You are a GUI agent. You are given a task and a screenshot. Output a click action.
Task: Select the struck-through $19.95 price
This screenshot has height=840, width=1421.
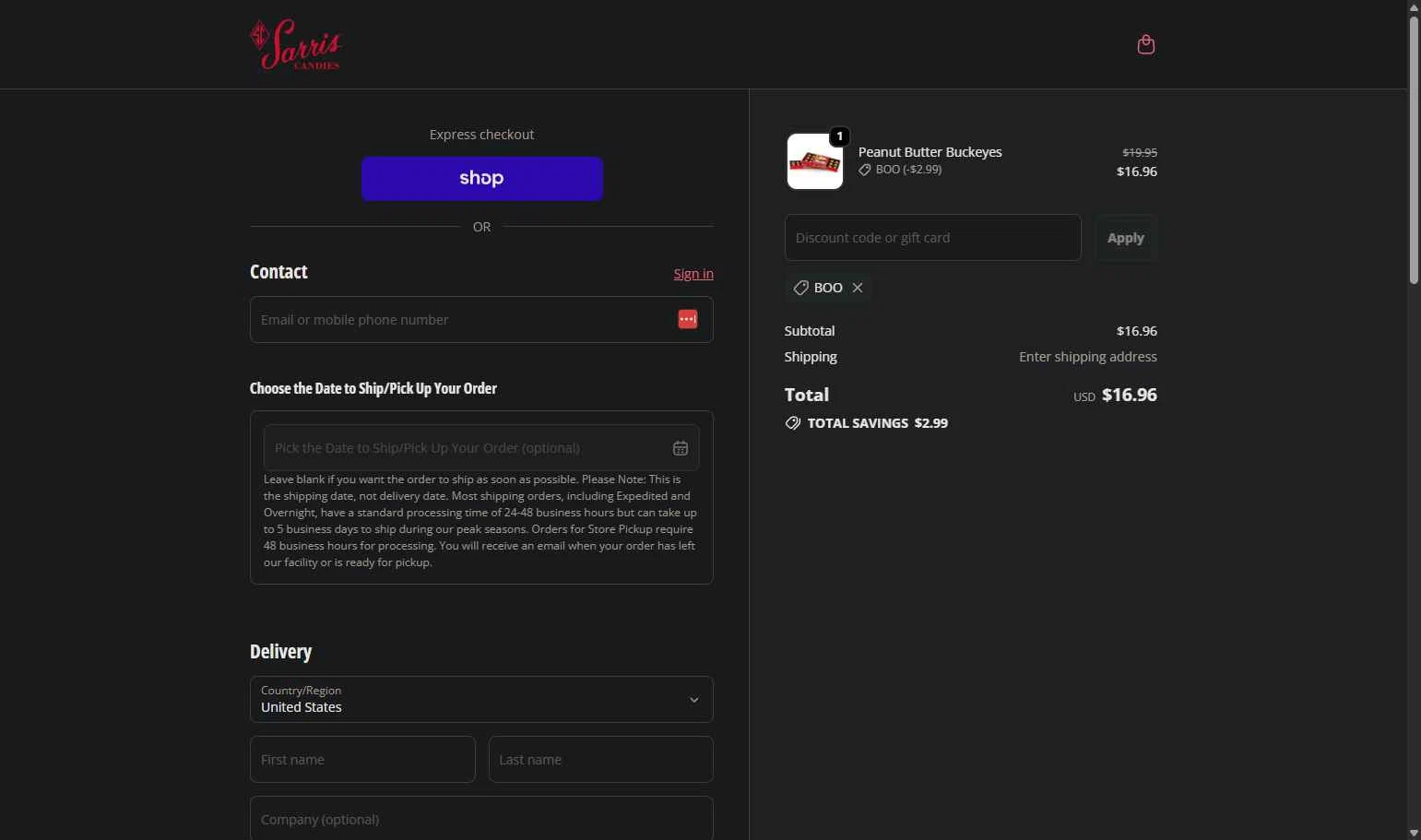point(1140,152)
